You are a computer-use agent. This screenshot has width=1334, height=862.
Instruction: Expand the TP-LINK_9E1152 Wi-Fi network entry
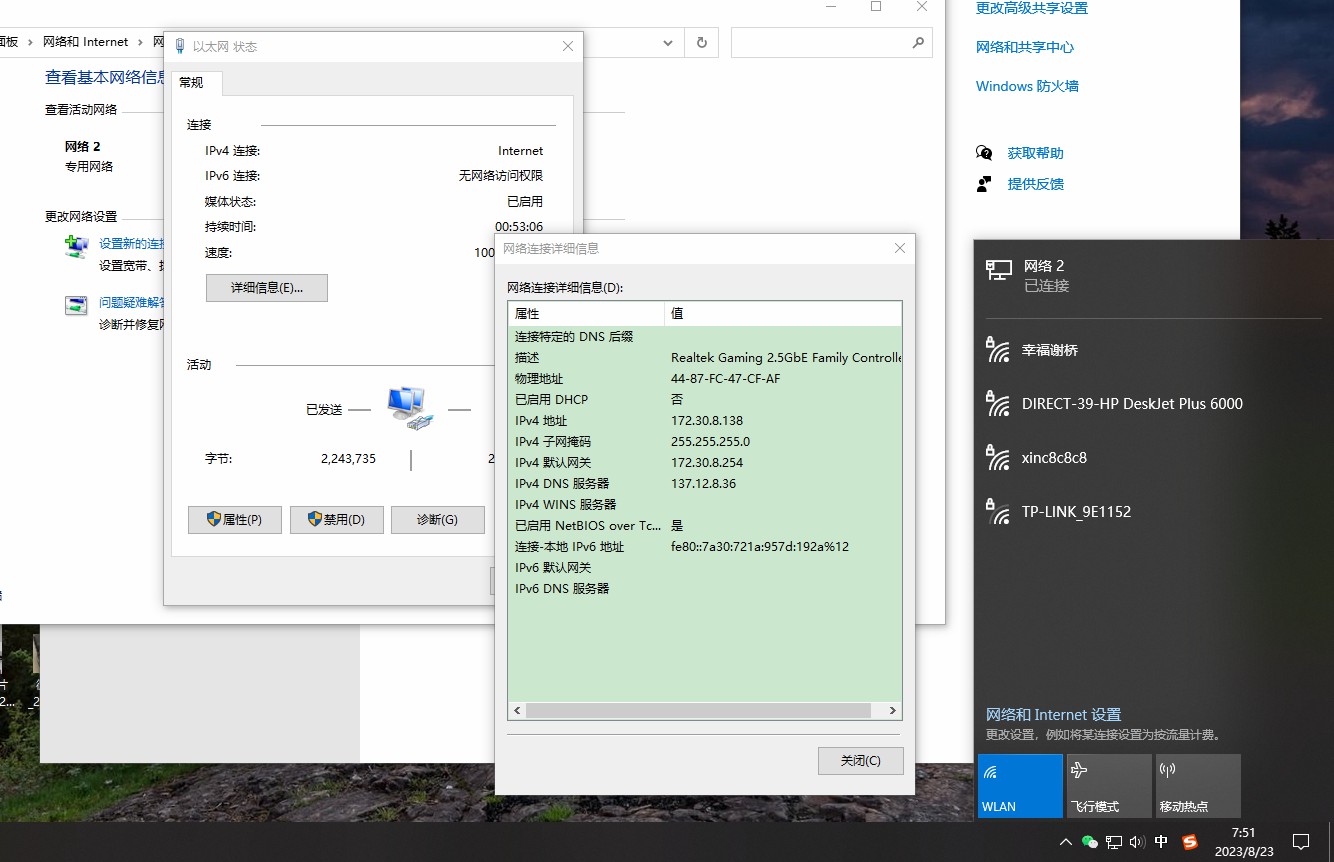coord(1076,512)
